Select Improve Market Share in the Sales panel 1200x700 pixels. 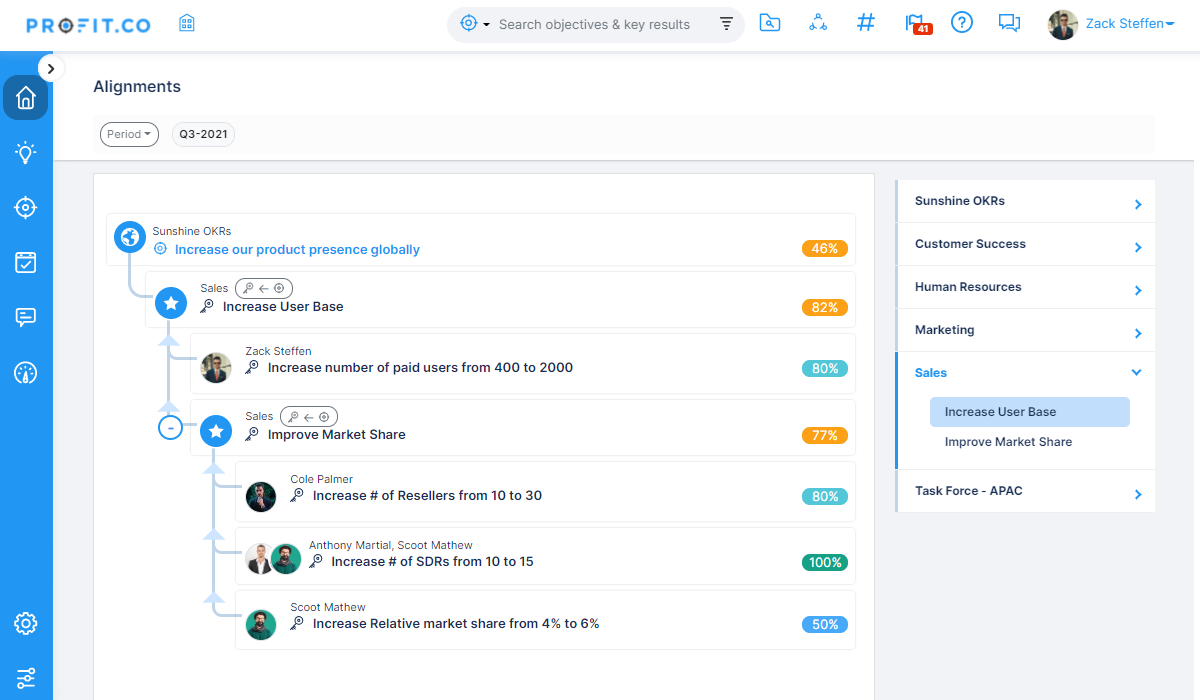[1008, 441]
